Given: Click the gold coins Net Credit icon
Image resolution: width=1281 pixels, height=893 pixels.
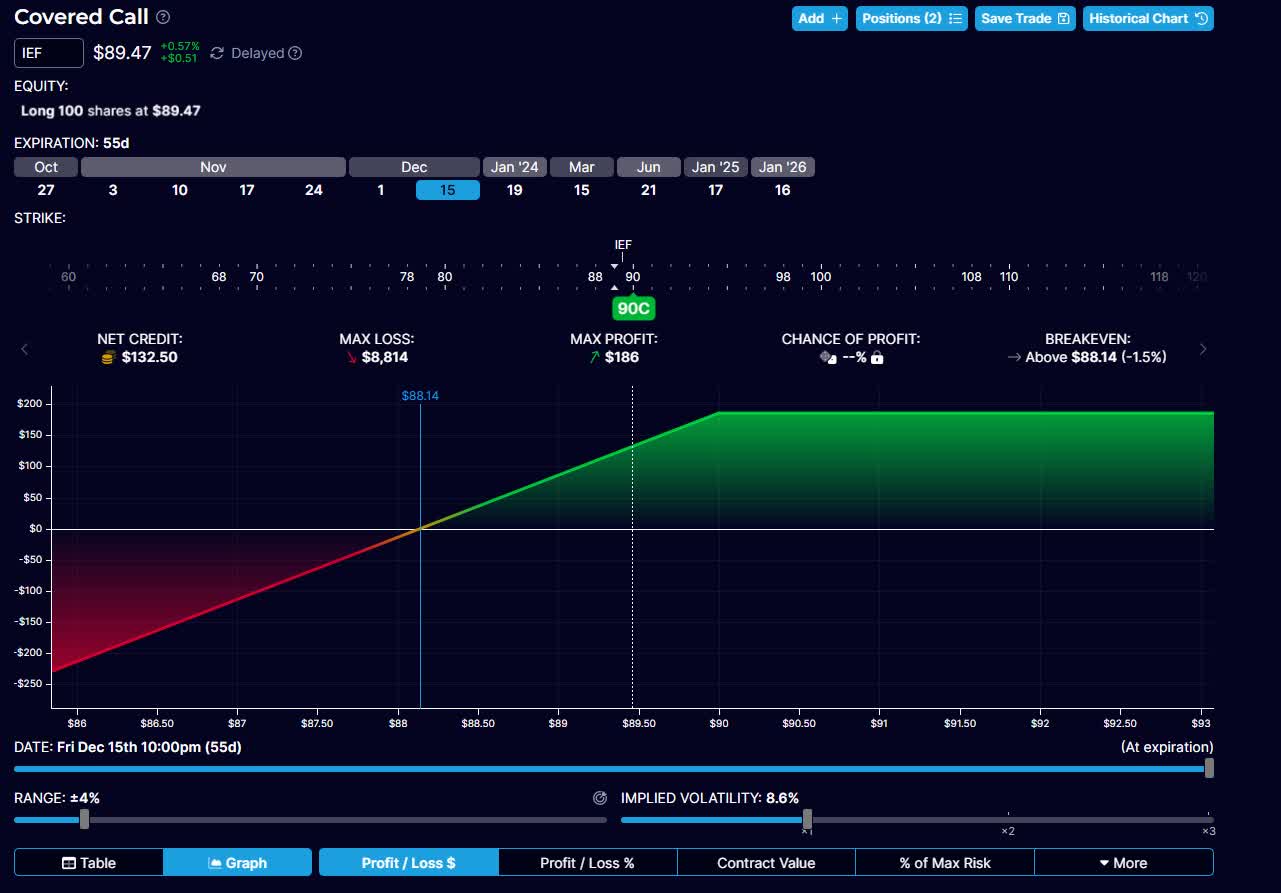Looking at the screenshot, I should [x=108, y=358].
